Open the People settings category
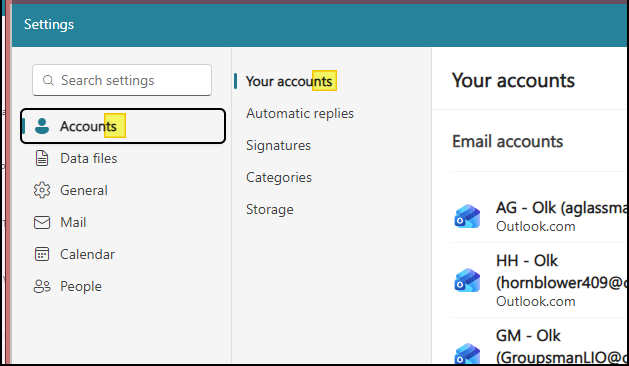The height and width of the screenshot is (366, 629). coord(123,287)
